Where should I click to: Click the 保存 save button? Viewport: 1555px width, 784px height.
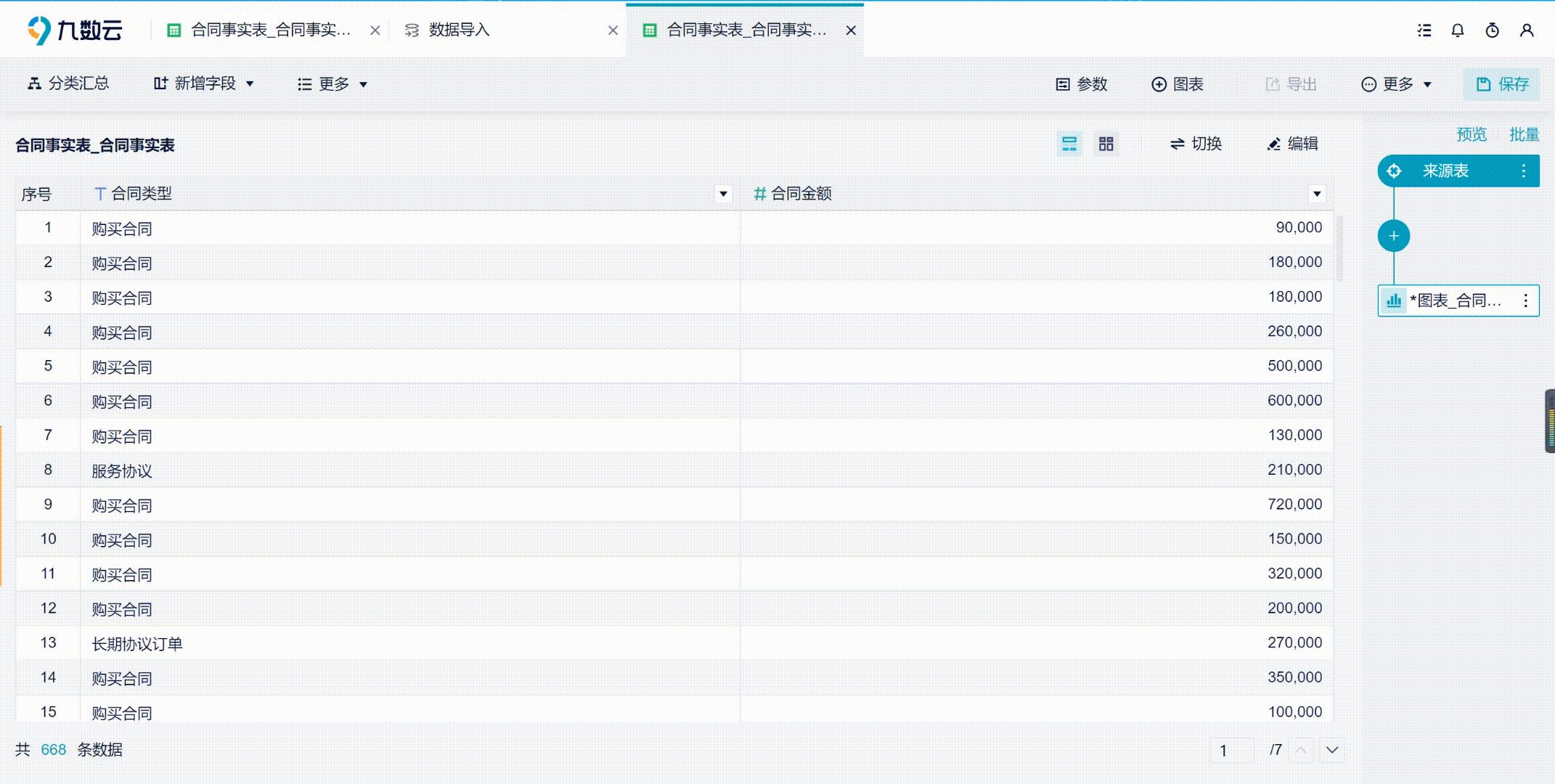pos(1501,84)
